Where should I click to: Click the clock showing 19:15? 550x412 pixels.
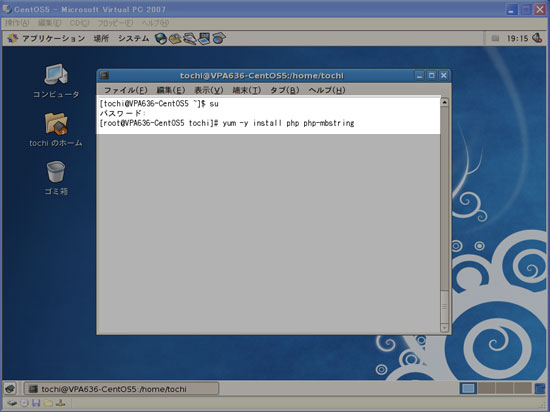pyautogui.click(x=517, y=38)
